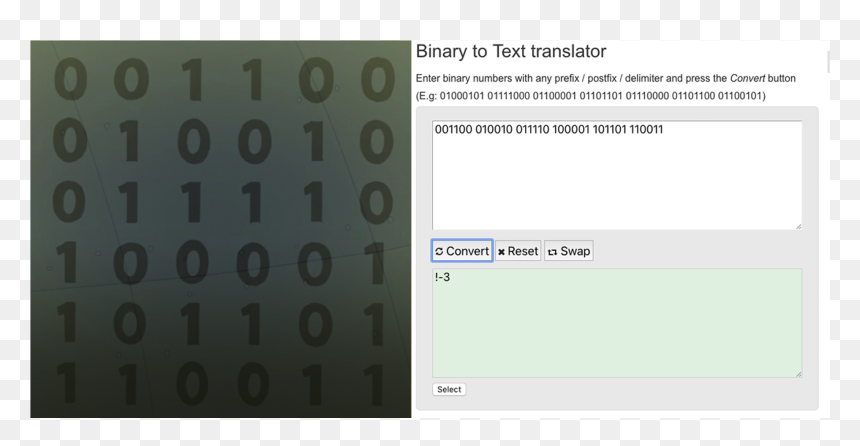Click the output text "!-3"
This screenshot has width=860, height=446.
tap(443, 277)
